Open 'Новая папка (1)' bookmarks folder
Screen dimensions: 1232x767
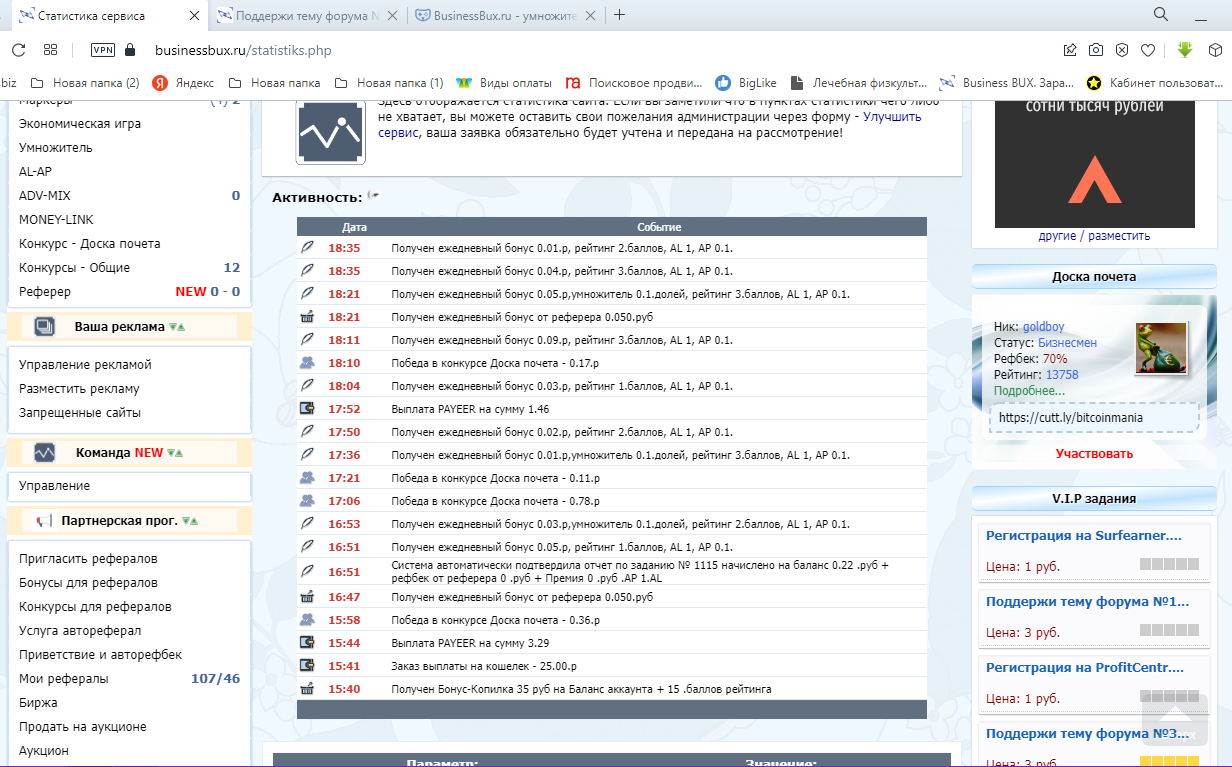(x=389, y=83)
